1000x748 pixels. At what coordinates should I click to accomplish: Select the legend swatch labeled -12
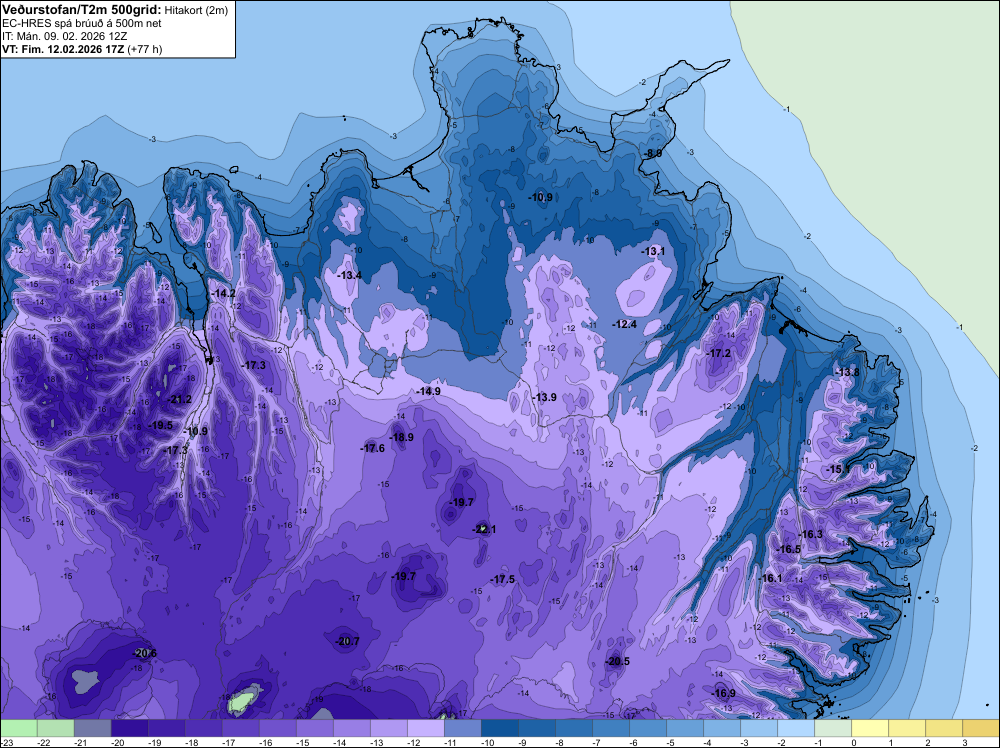tap(425, 728)
